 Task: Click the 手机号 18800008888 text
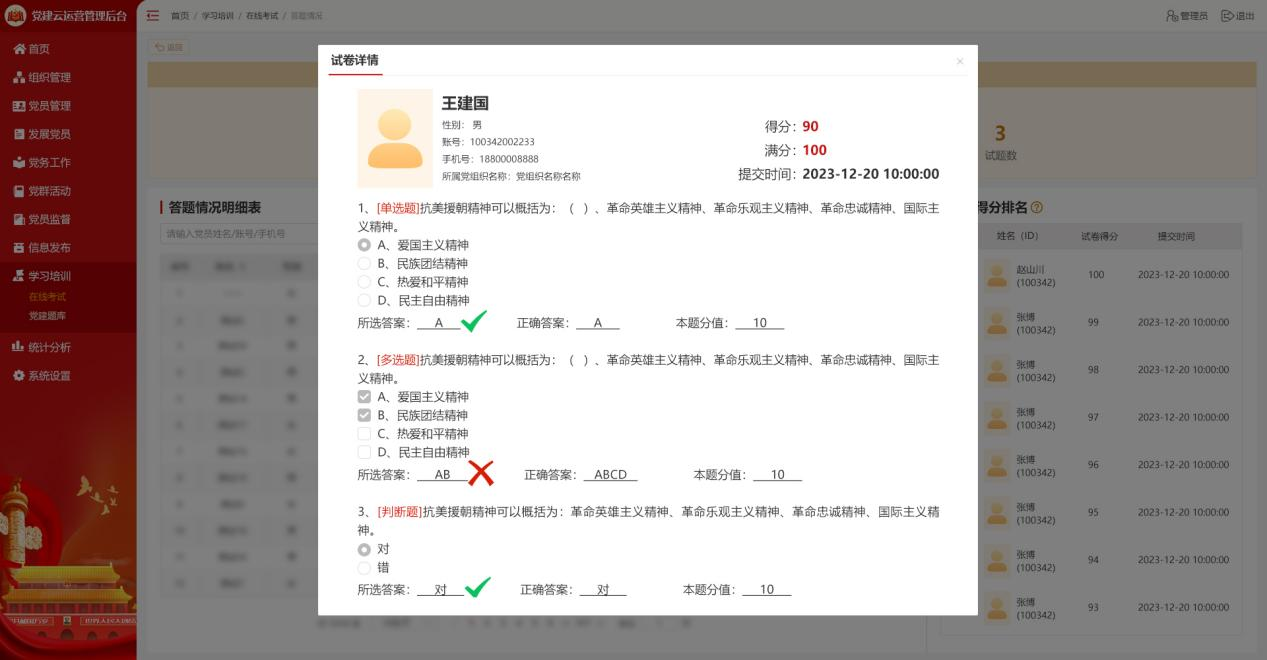coord(490,159)
